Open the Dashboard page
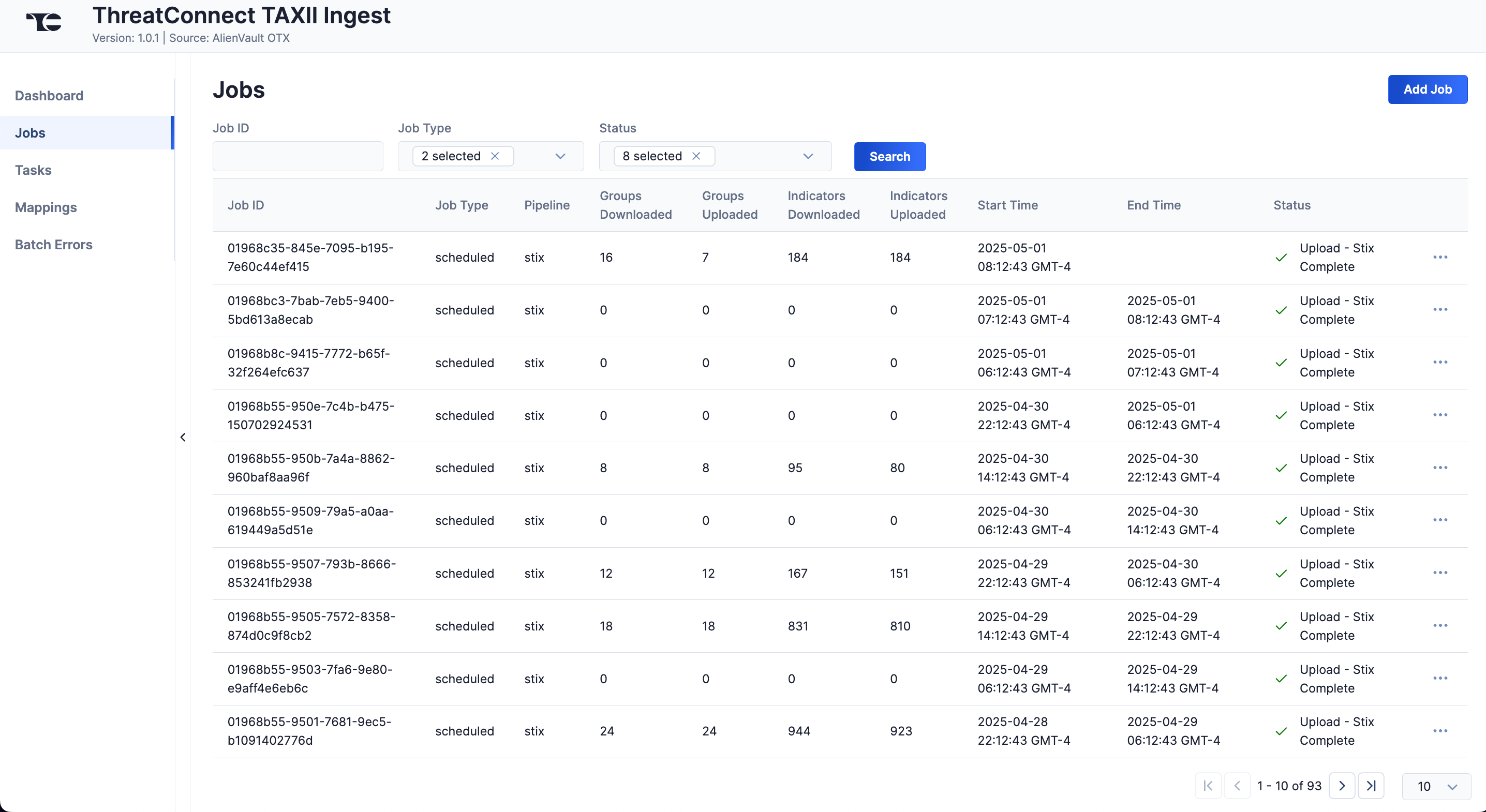Image resolution: width=1486 pixels, height=812 pixels. pyautogui.click(x=49, y=96)
